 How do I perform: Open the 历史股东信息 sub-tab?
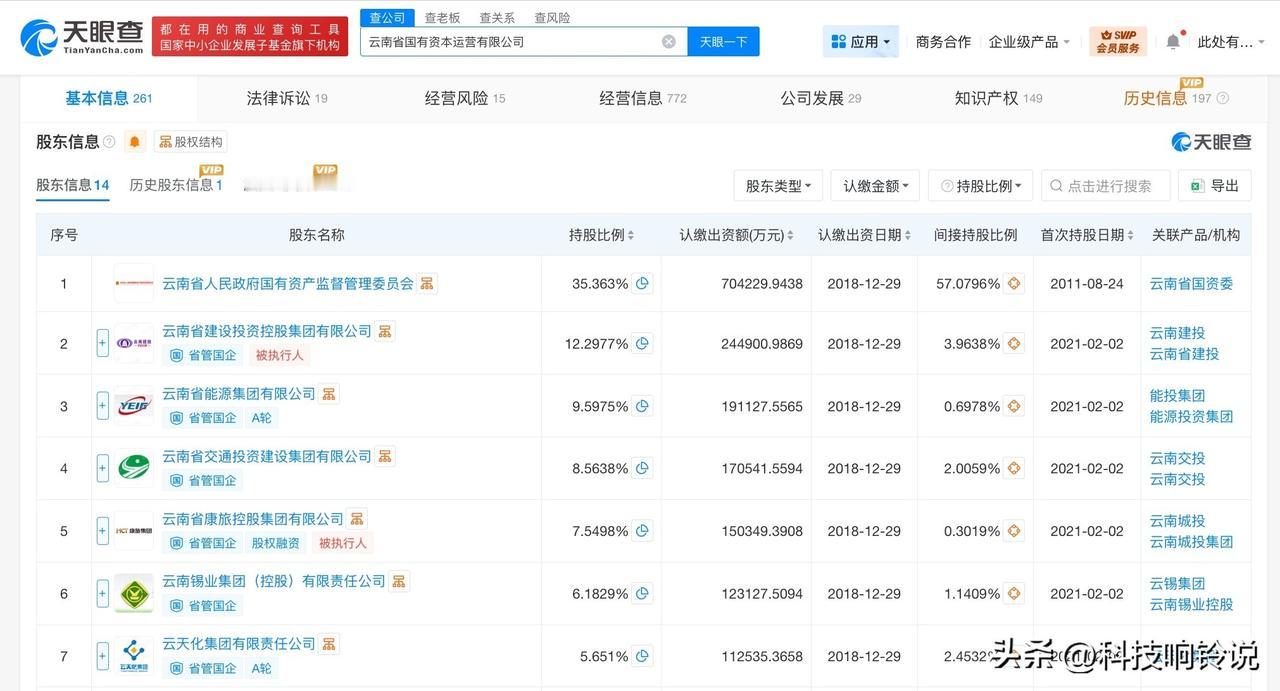[x=176, y=185]
